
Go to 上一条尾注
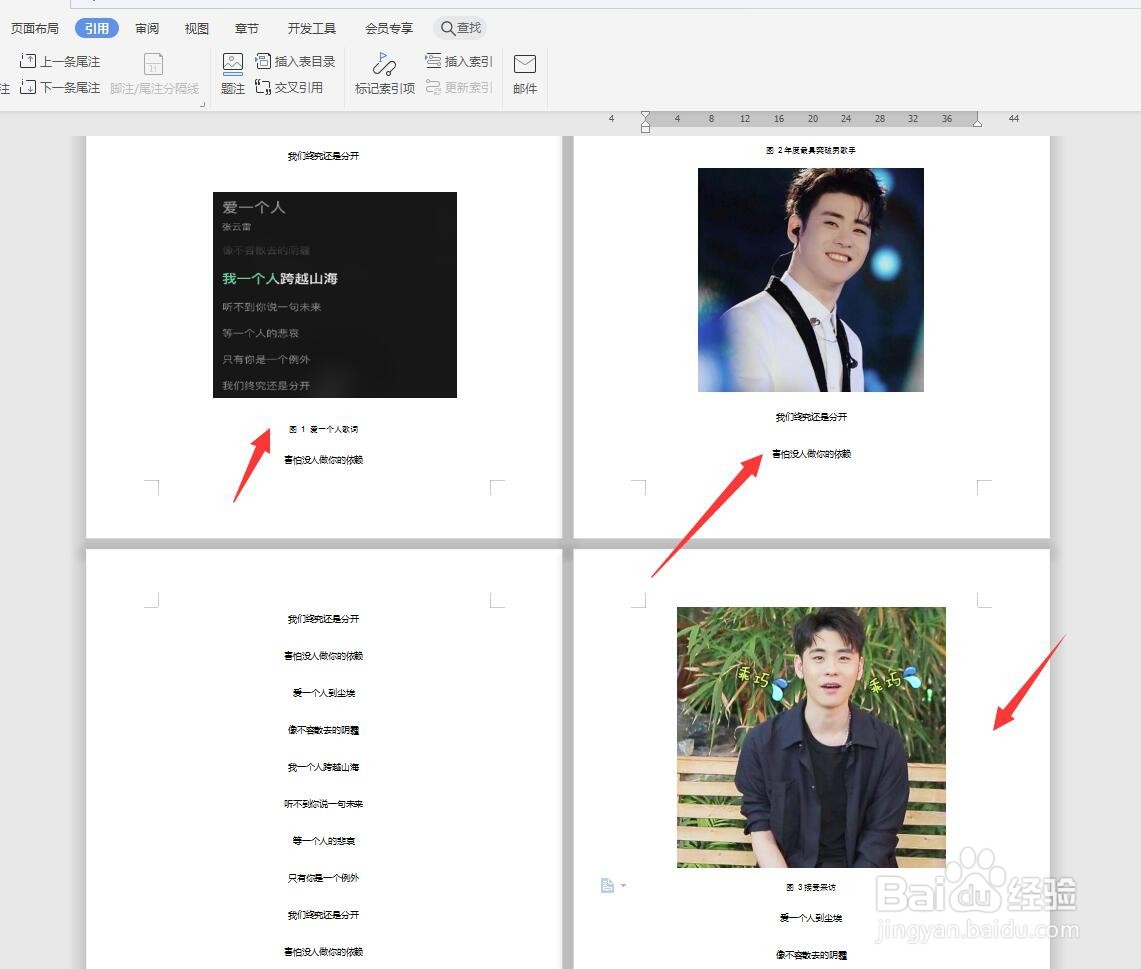(x=60, y=61)
